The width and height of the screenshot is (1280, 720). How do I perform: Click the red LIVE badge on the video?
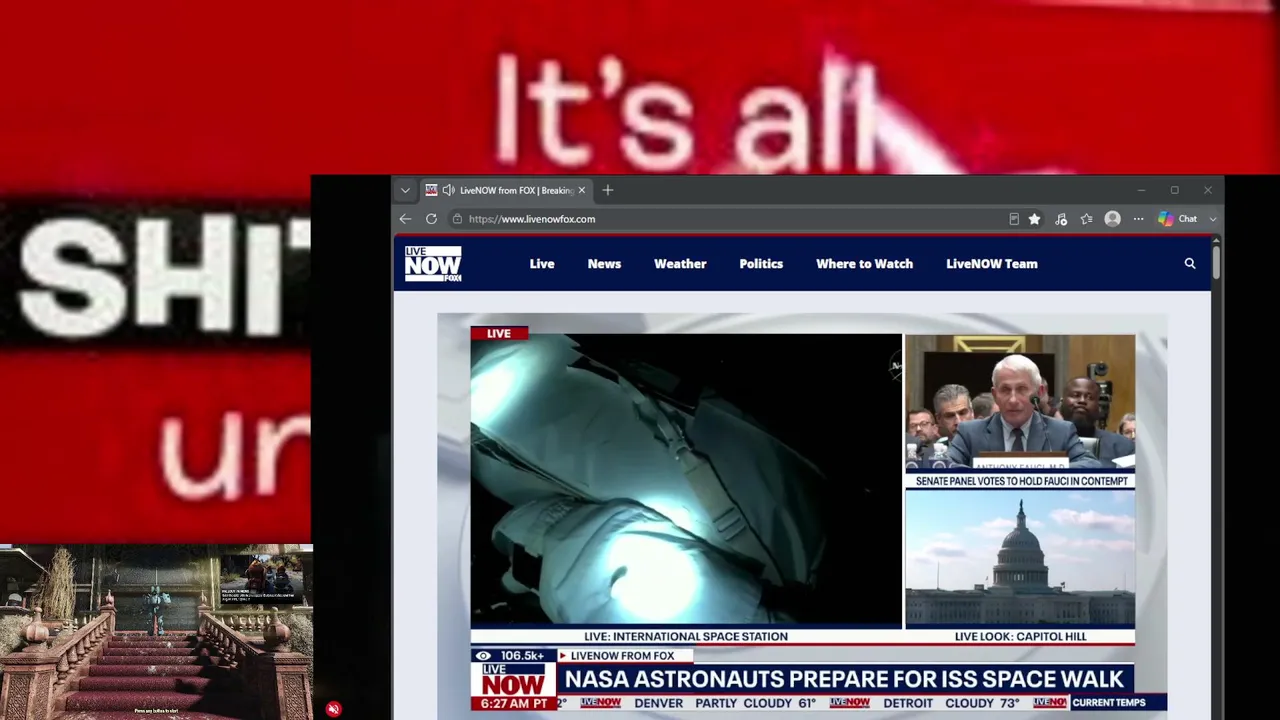tap(499, 333)
